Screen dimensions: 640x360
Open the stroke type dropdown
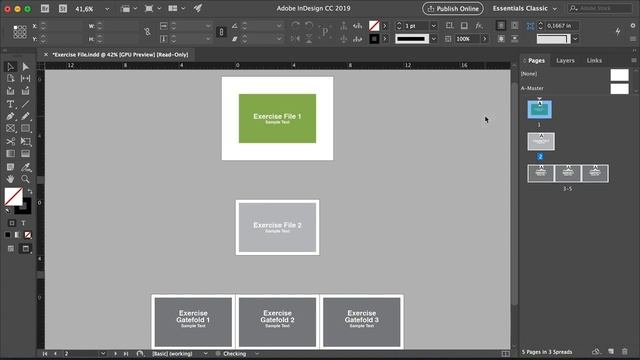433,39
